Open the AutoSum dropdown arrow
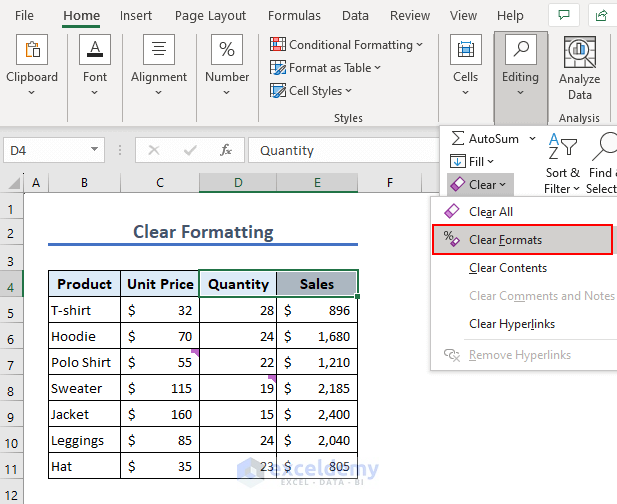Image resolution: width=617 pixels, height=504 pixels. [532, 138]
